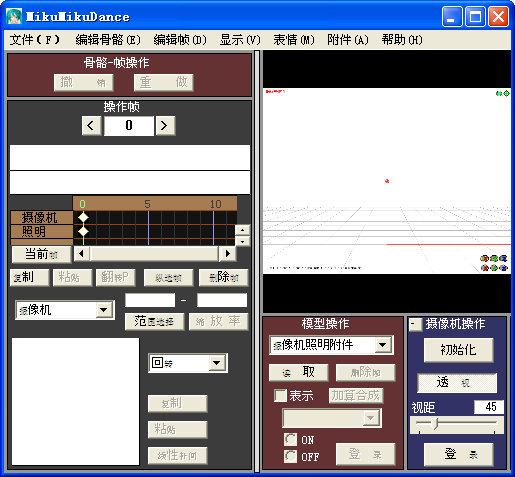Click the track list scroll up arrow
The width and height of the screenshot is (515, 477).
(243, 230)
